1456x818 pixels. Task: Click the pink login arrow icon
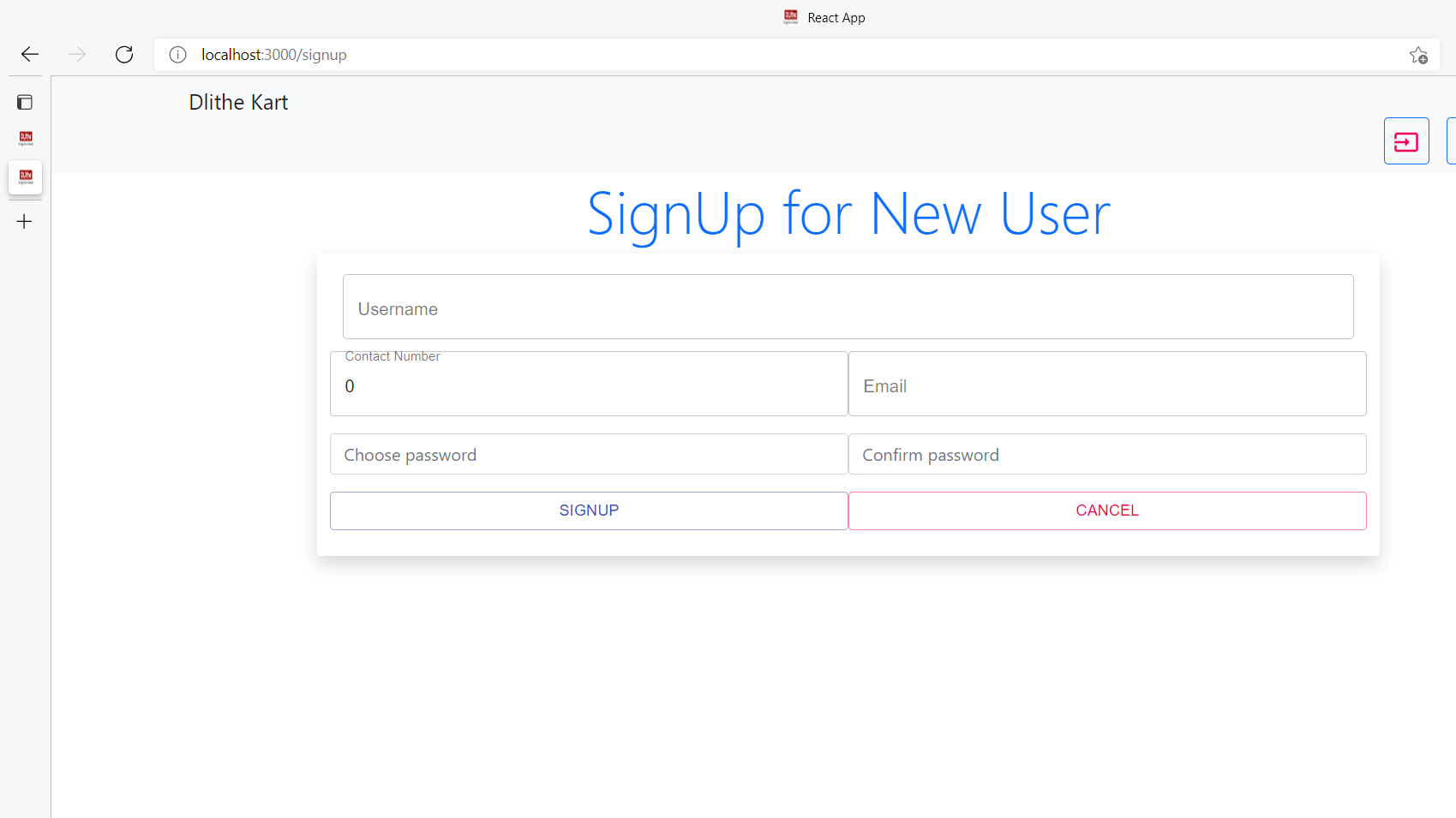click(x=1406, y=140)
